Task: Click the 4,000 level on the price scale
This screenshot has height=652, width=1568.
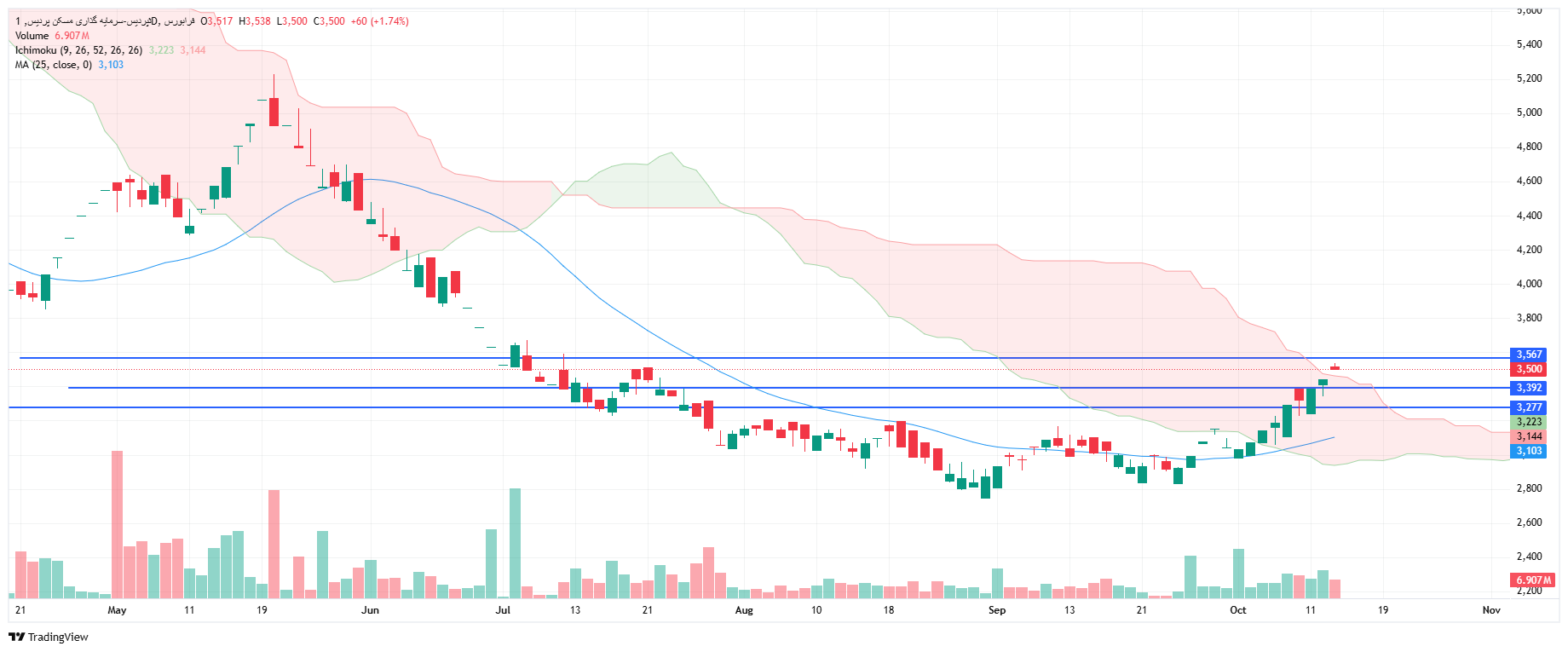Action: tap(1529, 284)
